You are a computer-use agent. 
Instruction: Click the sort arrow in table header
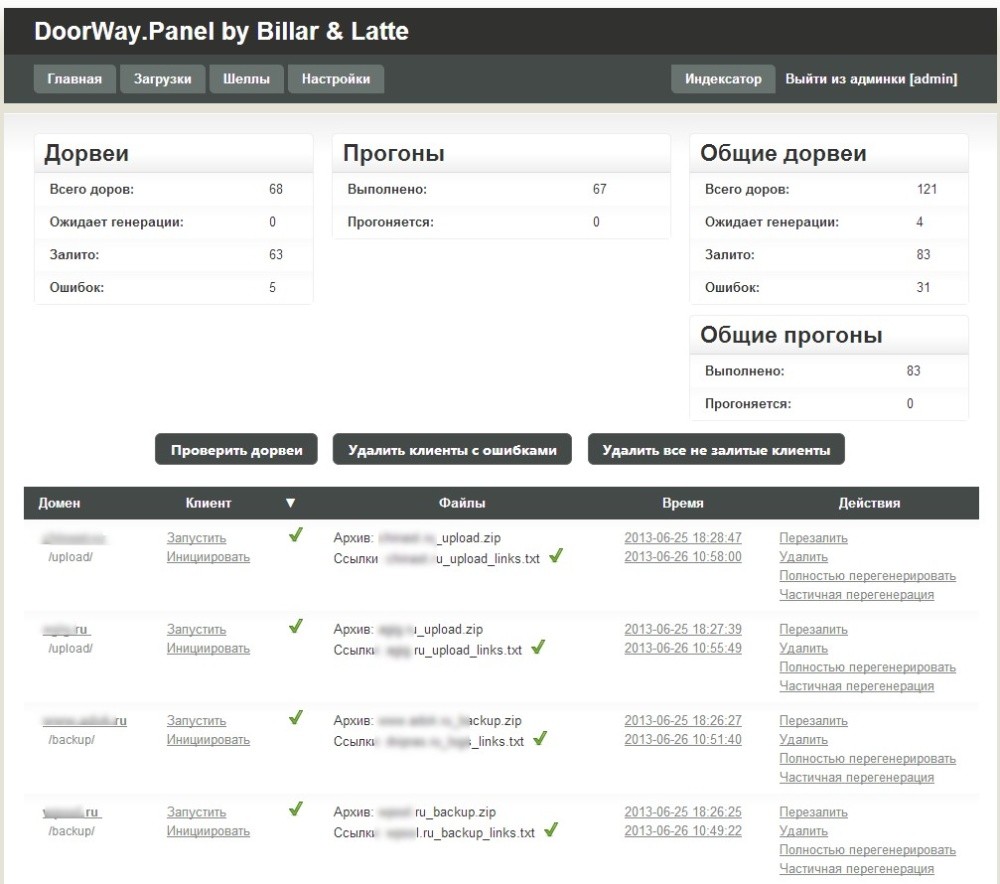pos(291,504)
